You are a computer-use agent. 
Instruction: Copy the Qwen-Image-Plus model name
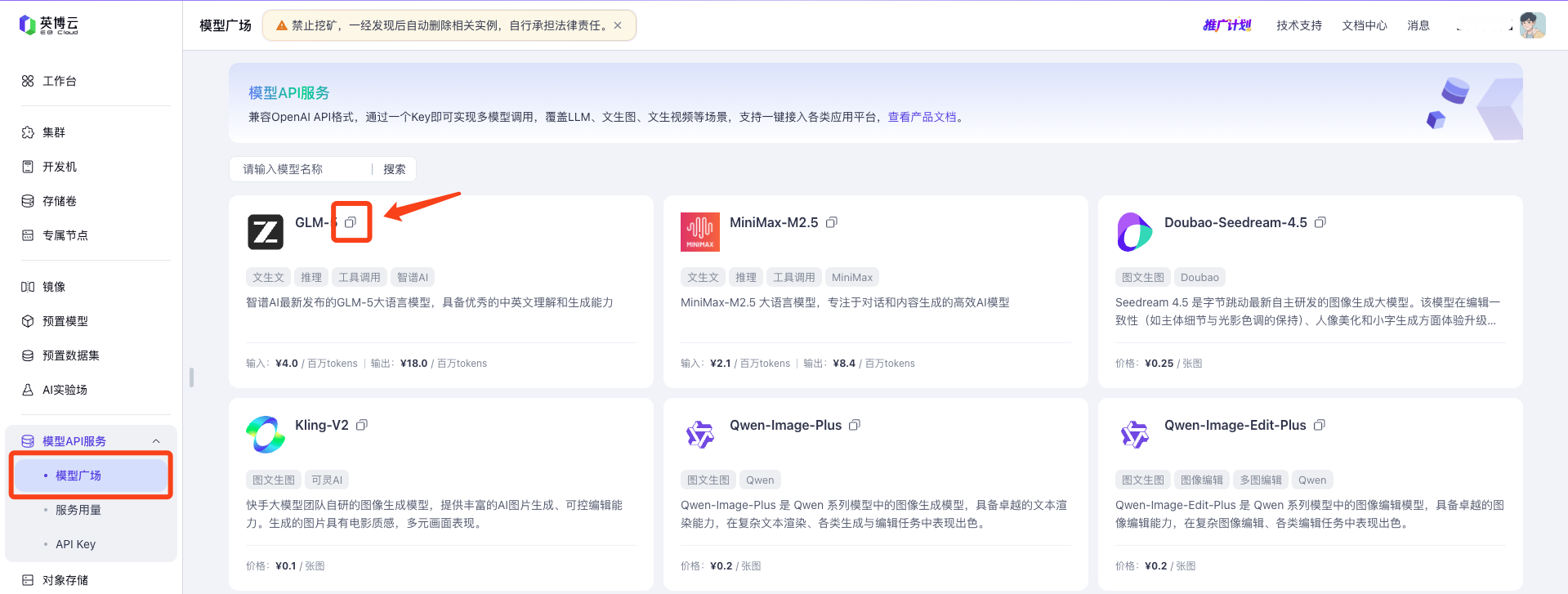[x=855, y=425]
